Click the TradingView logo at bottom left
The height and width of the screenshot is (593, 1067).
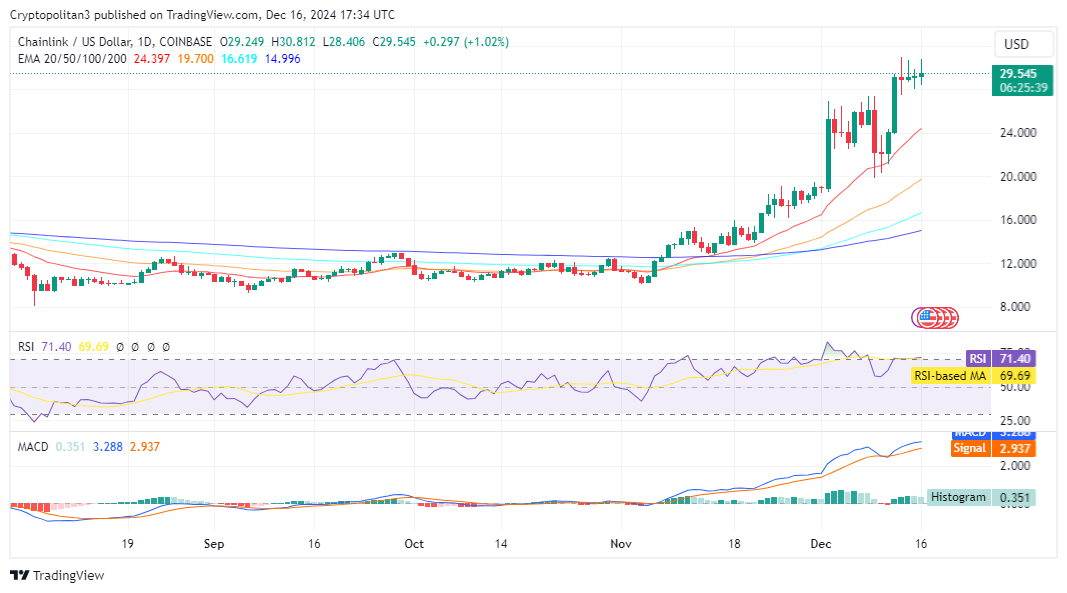[58, 575]
